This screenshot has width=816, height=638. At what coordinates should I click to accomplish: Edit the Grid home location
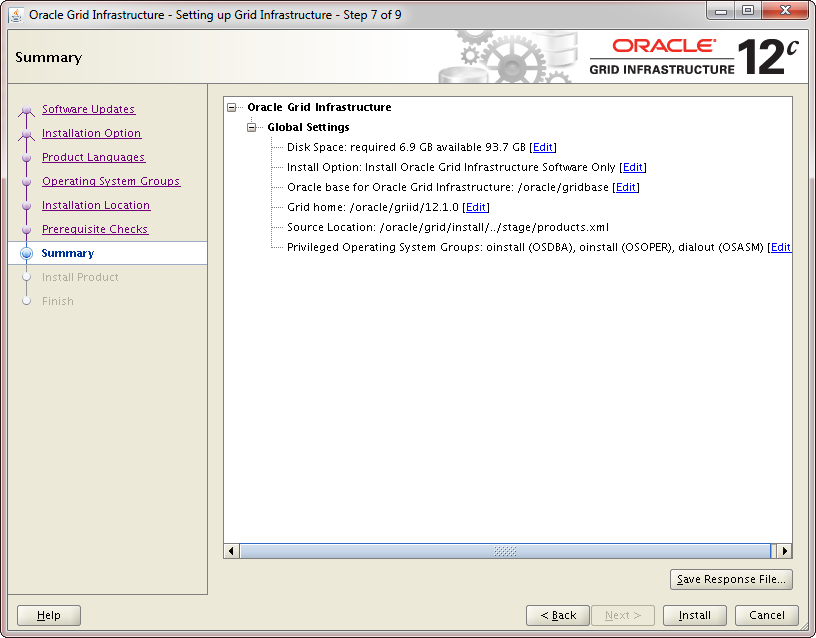476,208
